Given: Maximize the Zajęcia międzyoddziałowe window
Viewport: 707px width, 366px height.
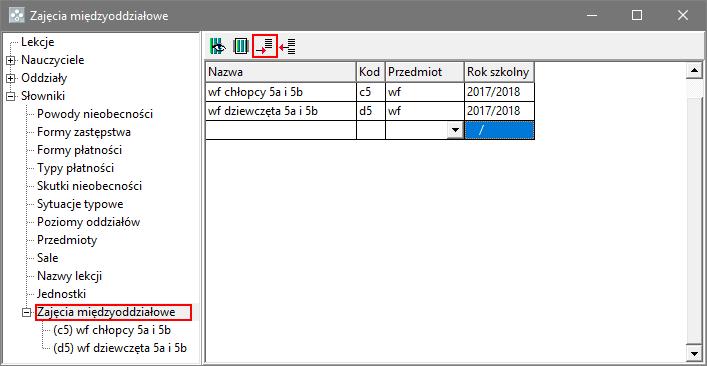Looking at the screenshot, I should pyautogui.click(x=637, y=16).
